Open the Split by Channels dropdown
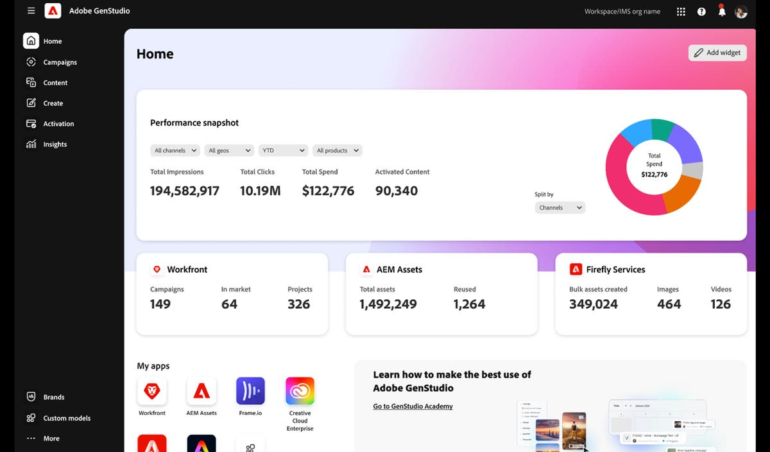This screenshot has height=452, width=770. click(560, 207)
